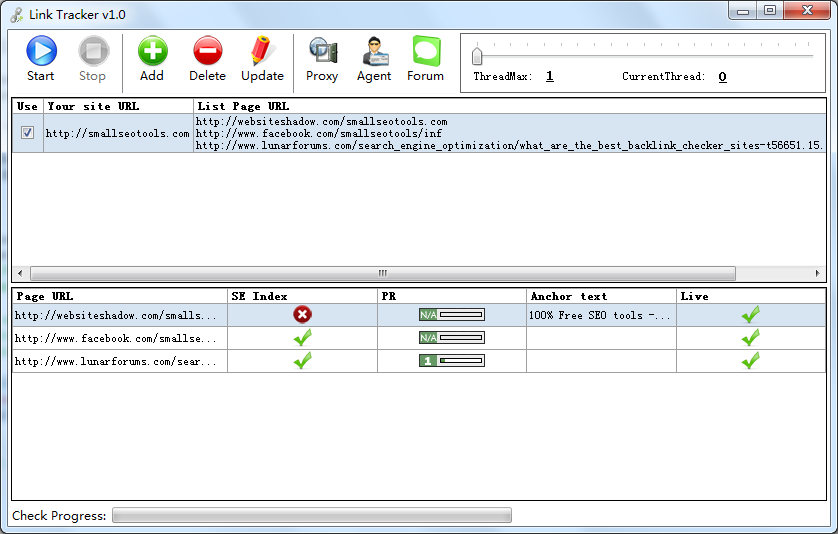
Task: Open the Proxy settings icon
Action: pyautogui.click(x=322, y=52)
